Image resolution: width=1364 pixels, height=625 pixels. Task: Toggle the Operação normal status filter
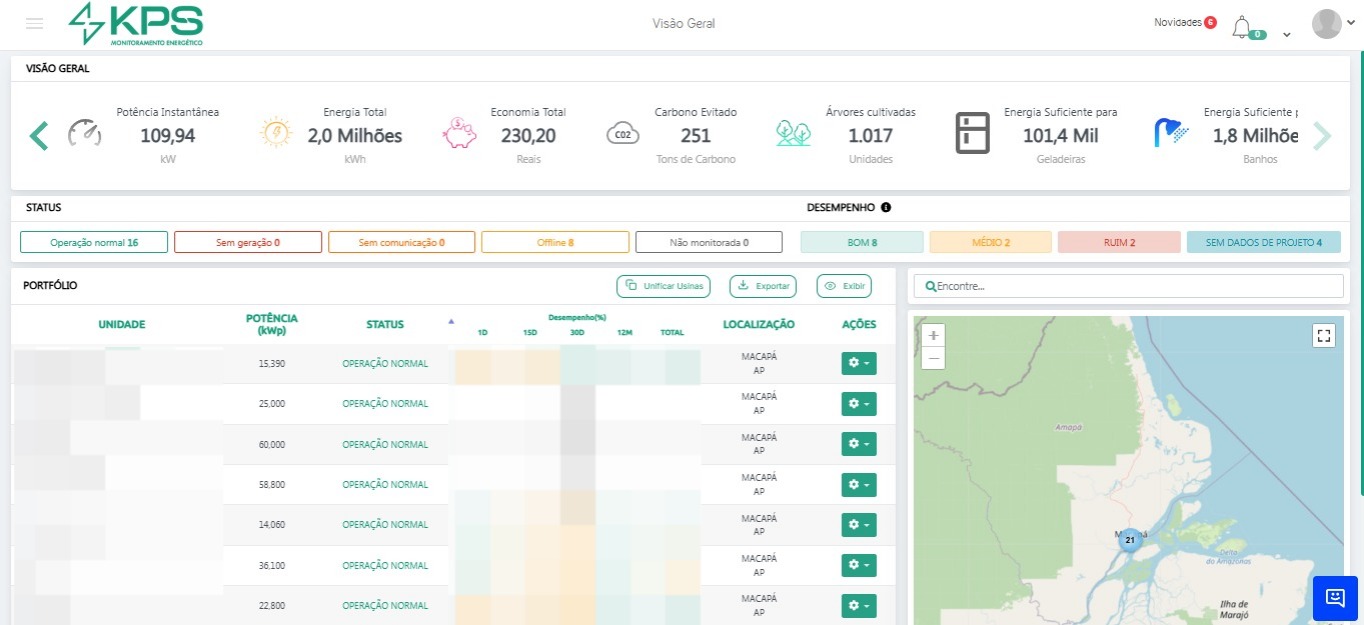point(94,242)
